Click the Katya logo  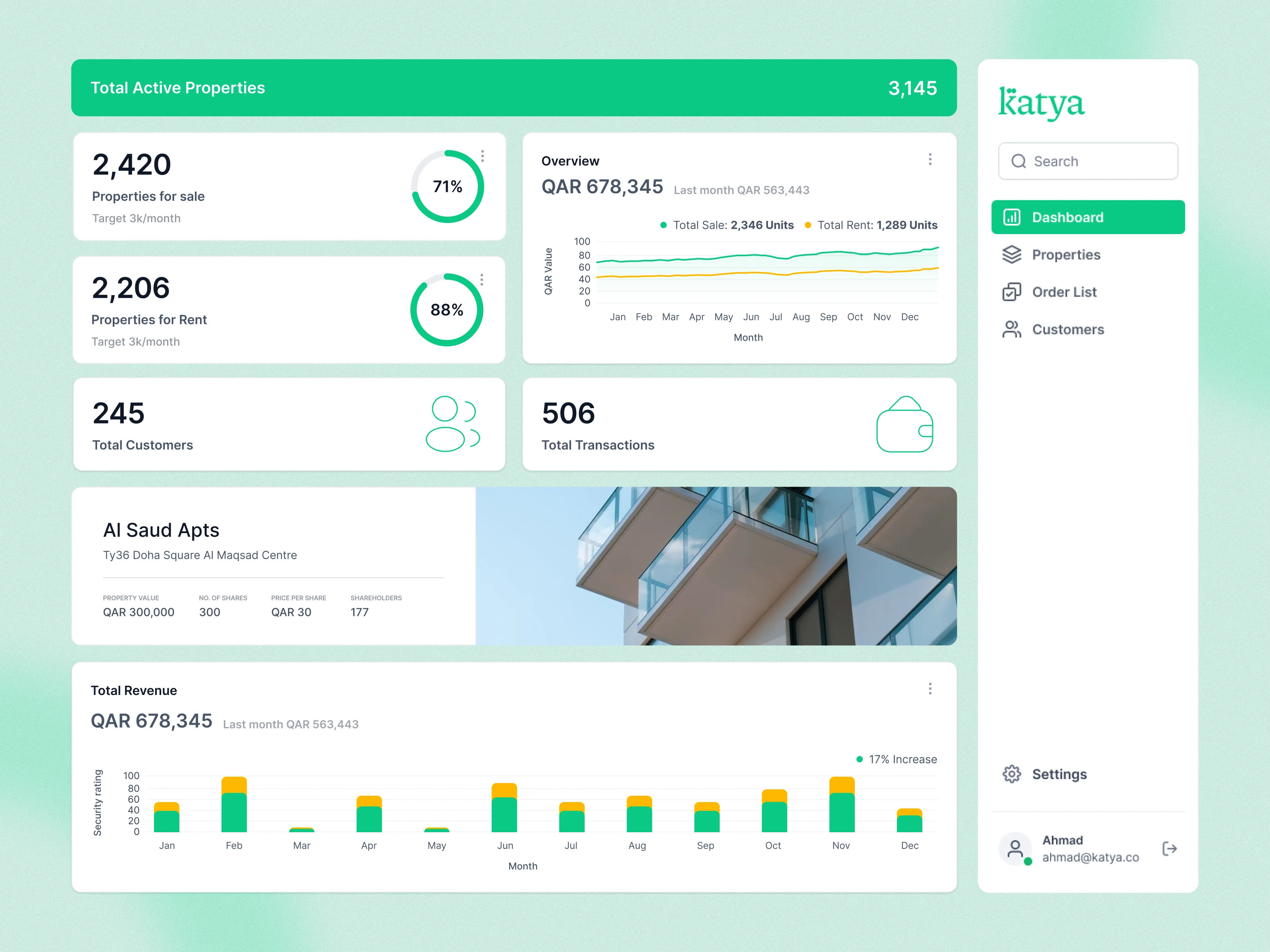coord(1041,103)
